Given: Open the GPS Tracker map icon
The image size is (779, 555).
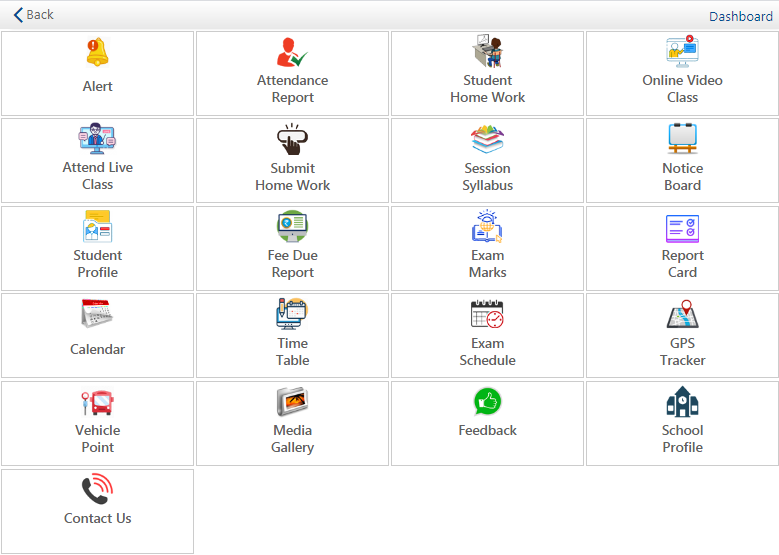Looking at the screenshot, I should [x=682, y=314].
